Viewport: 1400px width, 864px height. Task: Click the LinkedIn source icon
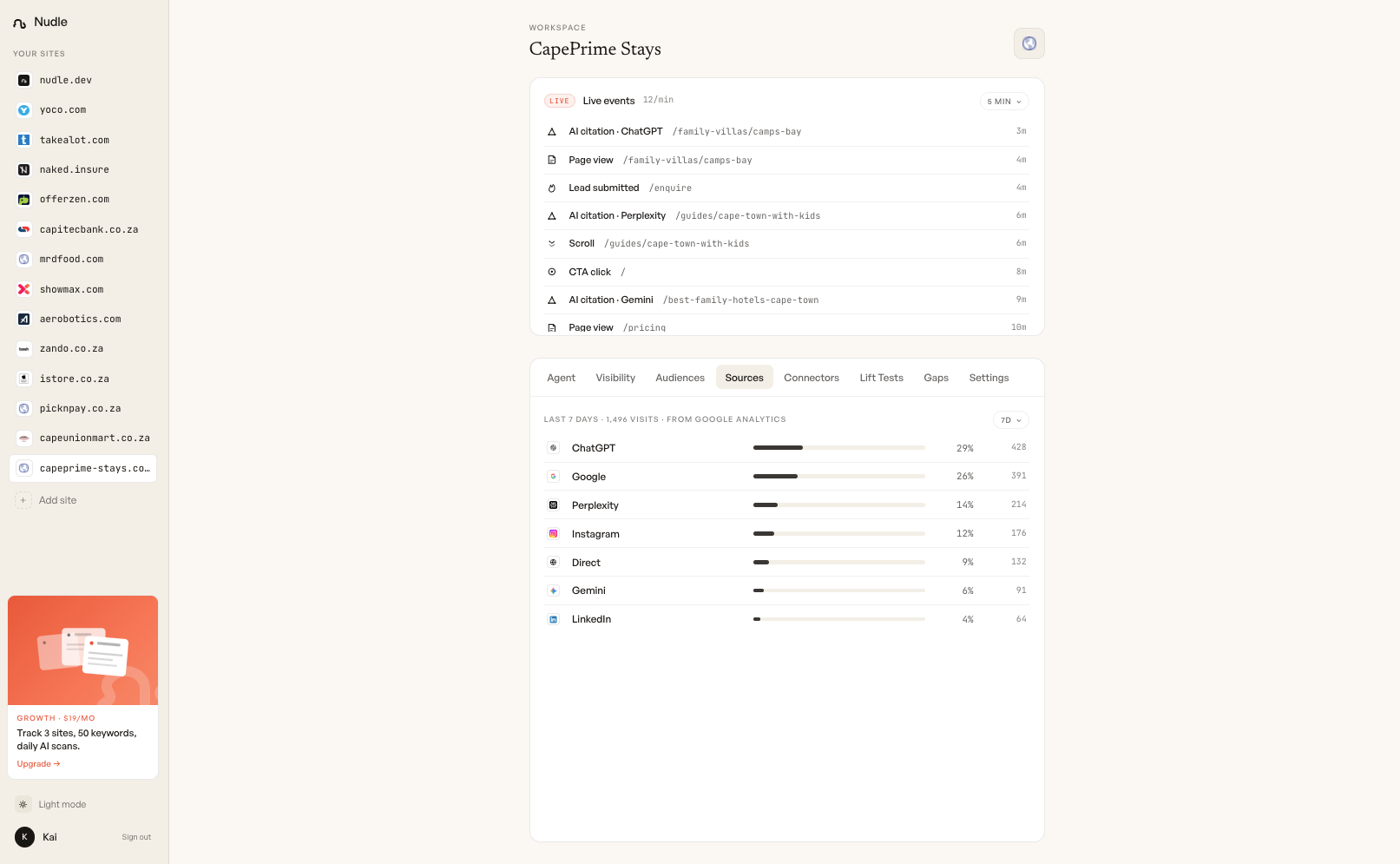coord(553,619)
